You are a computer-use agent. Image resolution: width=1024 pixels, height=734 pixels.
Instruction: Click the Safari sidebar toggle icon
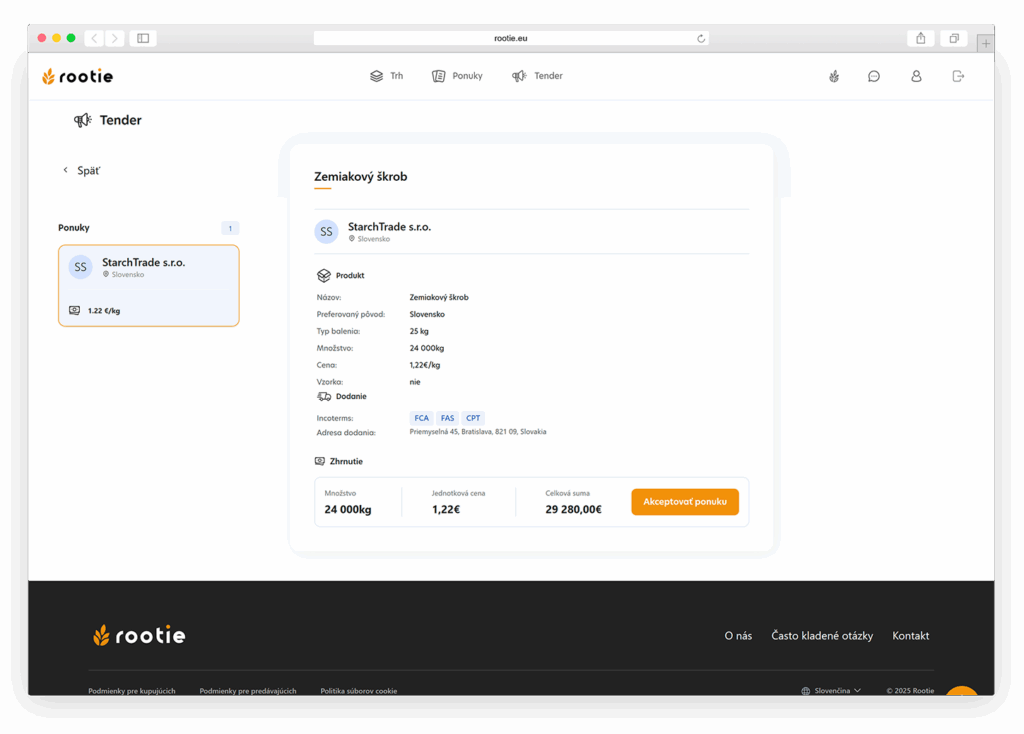pyautogui.click(x=143, y=38)
